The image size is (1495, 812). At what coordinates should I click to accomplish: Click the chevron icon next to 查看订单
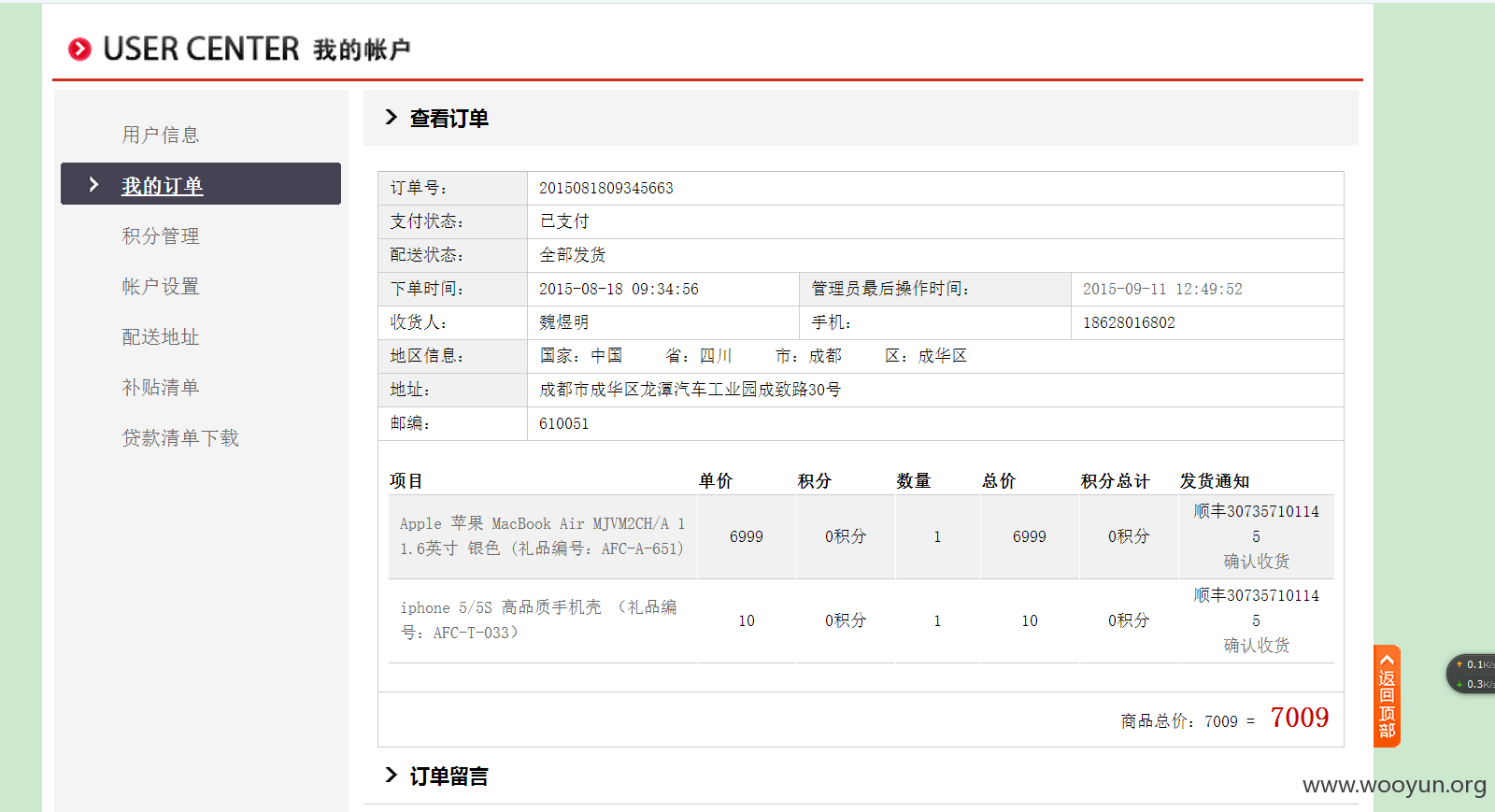(x=392, y=117)
